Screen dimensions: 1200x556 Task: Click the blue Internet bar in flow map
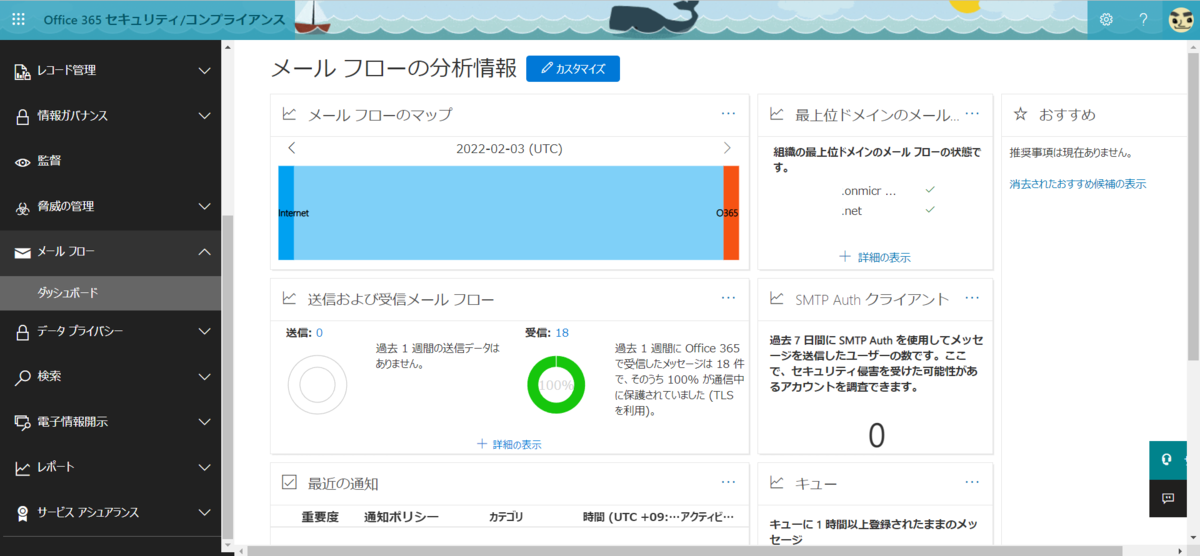click(286, 213)
